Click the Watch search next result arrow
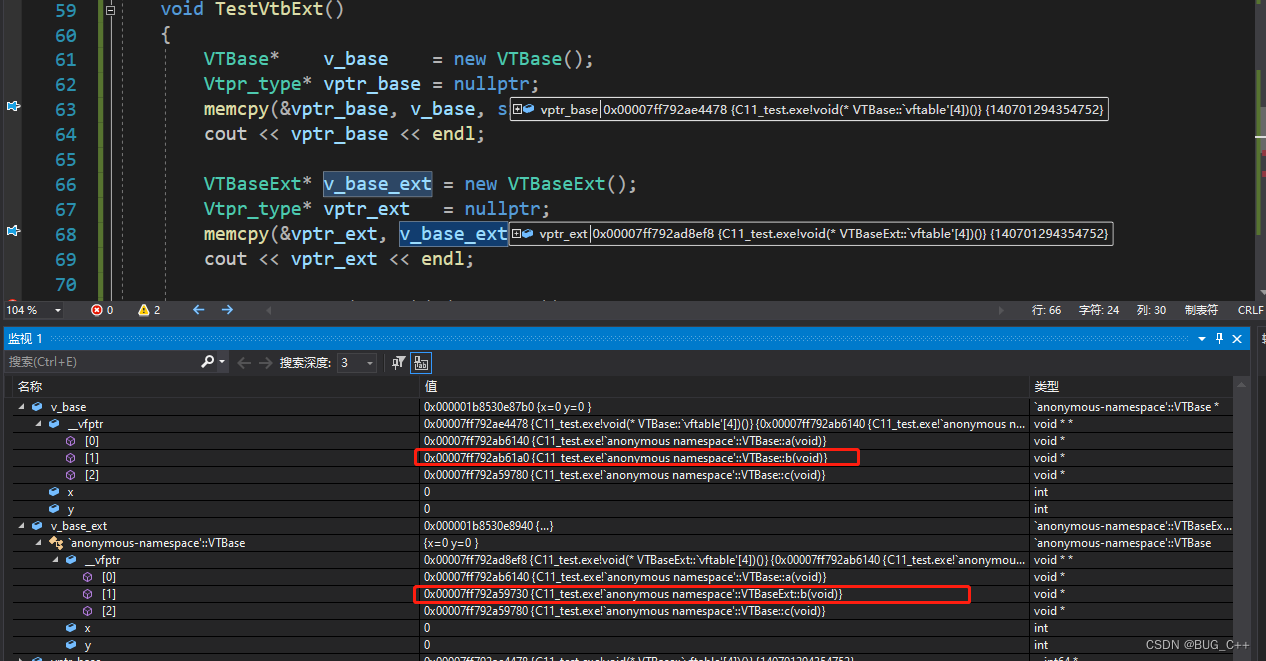This screenshot has width=1266, height=661. tap(265, 362)
